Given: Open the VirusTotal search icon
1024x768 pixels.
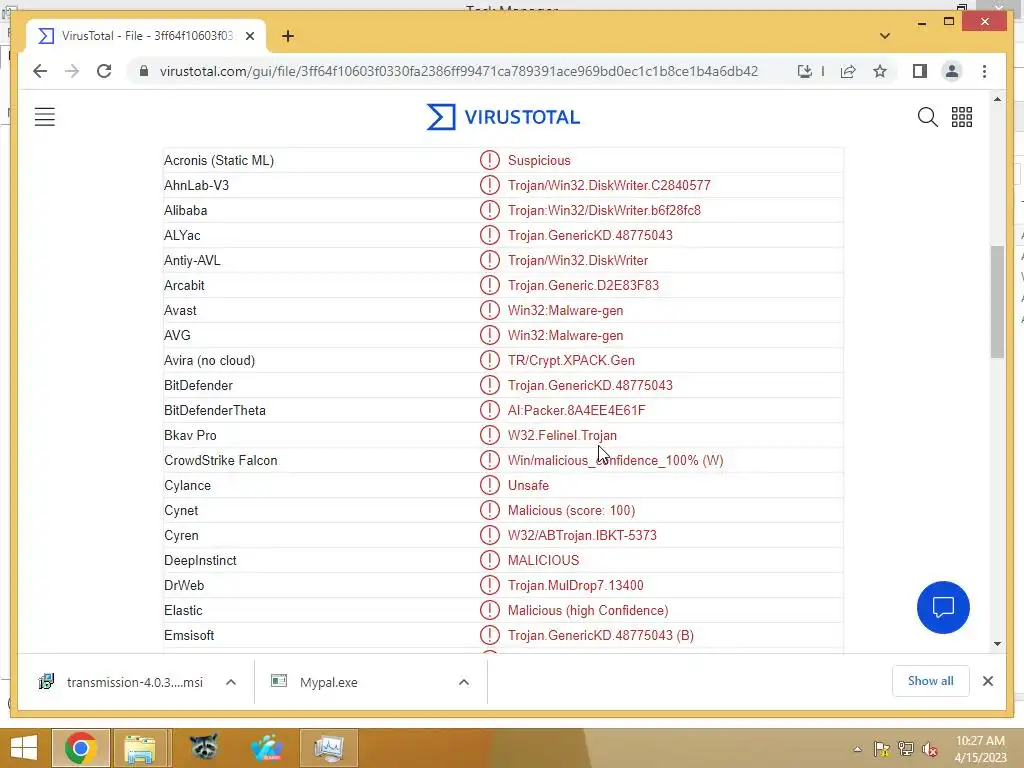Looking at the screenshot, I should point(927,117).
